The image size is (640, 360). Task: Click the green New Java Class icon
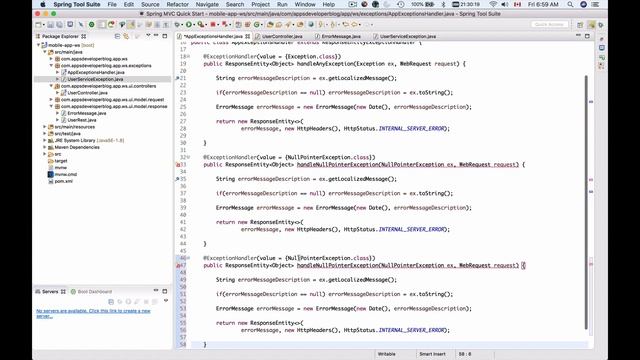pyautogui.click(x=257, y=25)
